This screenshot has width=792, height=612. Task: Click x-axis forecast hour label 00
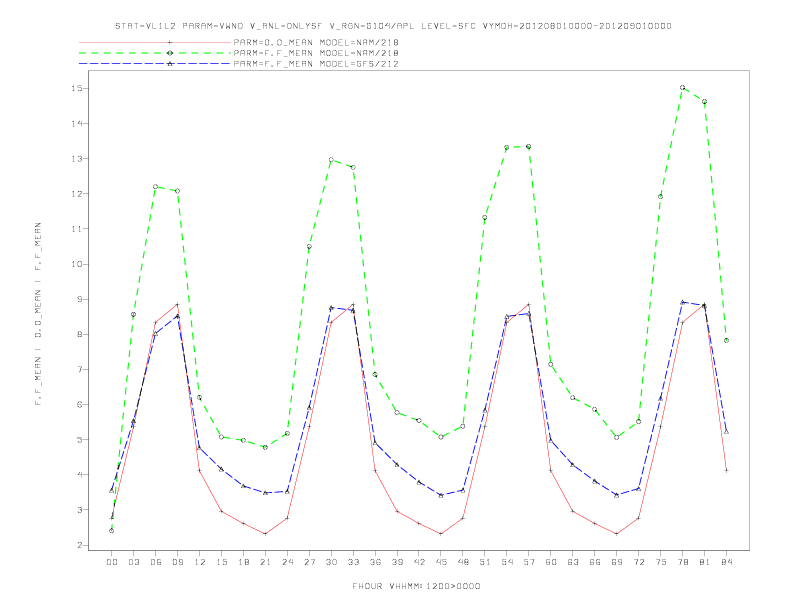pyautogui.click(x=112, y=562)
